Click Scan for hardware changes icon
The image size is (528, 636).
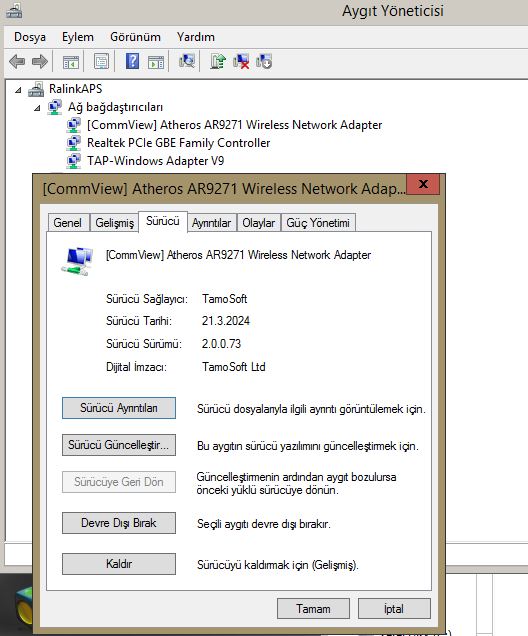(x=187, y=62)
